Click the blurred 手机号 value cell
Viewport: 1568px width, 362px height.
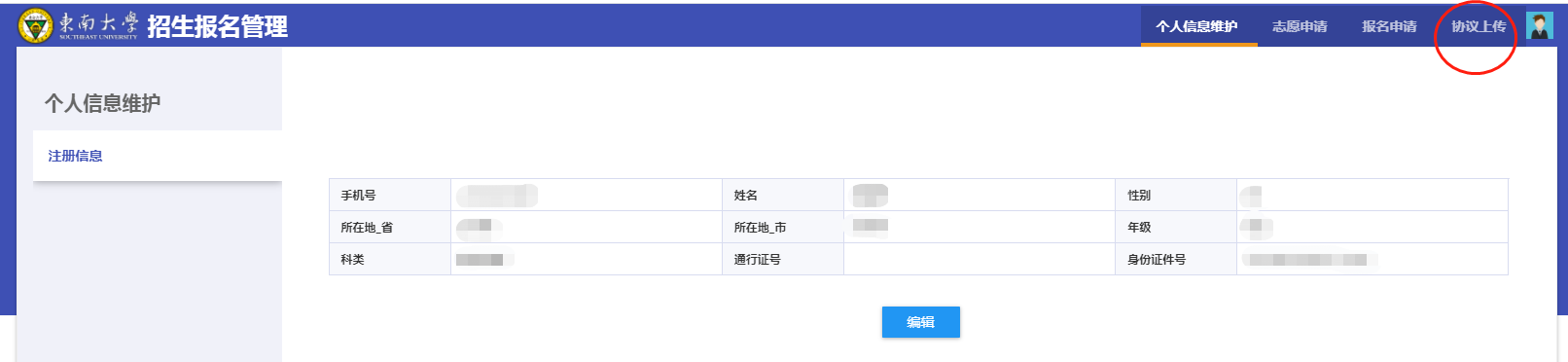coord(587,195)
